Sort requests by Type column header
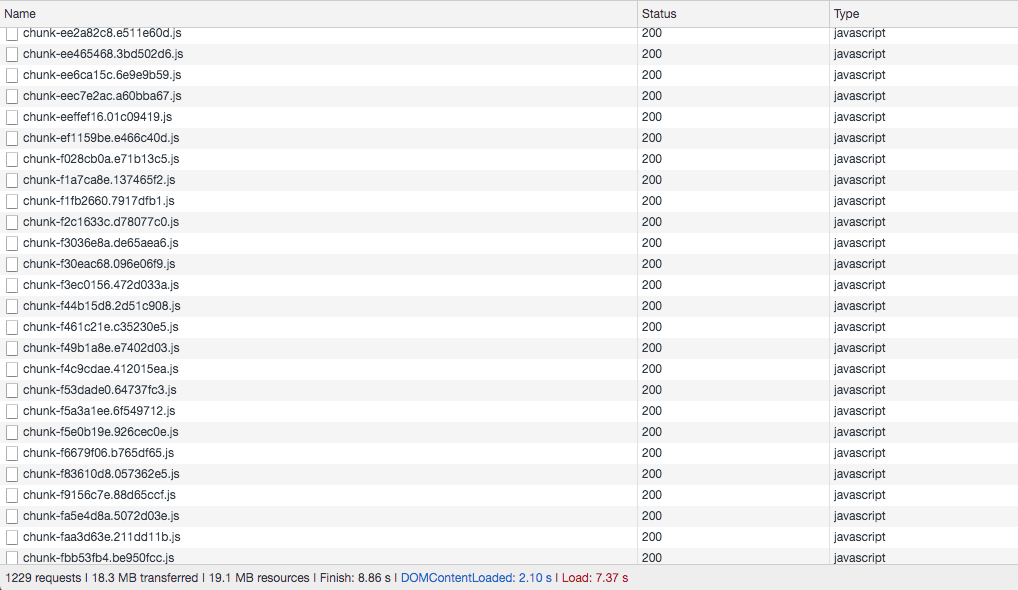 coord(923,14)
